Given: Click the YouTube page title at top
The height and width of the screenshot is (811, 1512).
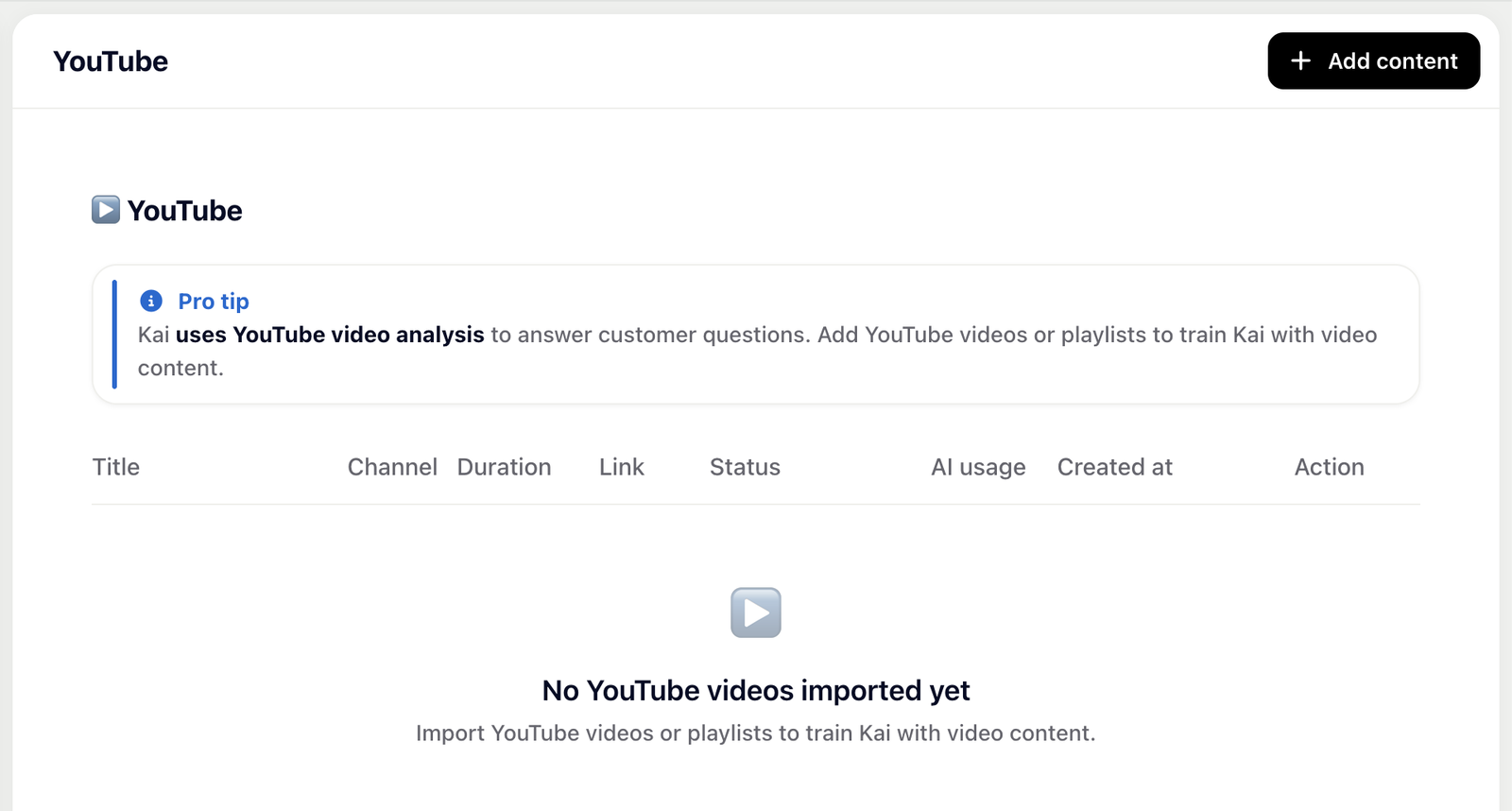Looking at the screenshot, I should tap(111, 61).
